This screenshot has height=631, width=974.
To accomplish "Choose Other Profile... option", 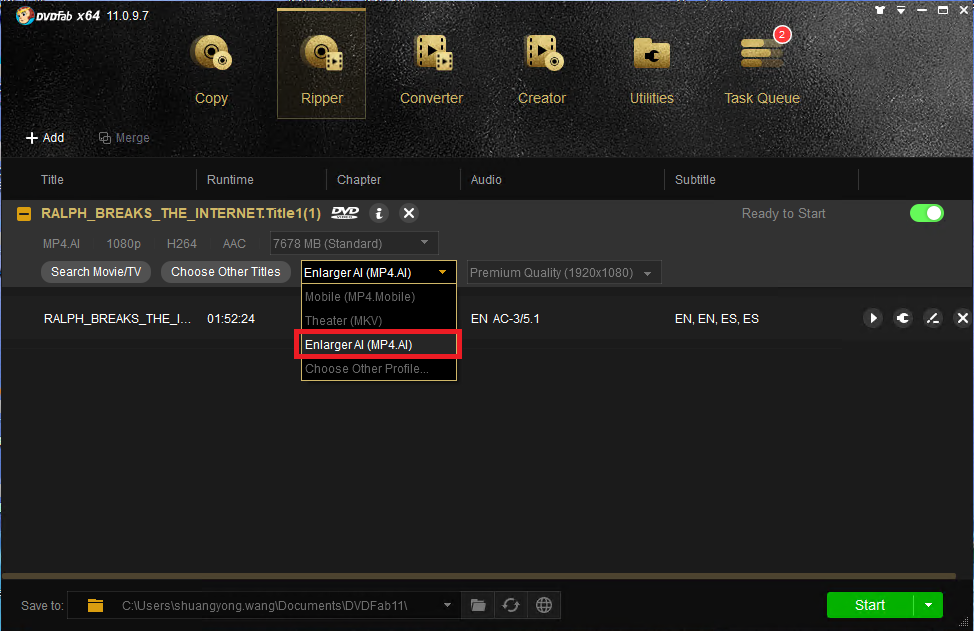I will (x=379, y=369).
